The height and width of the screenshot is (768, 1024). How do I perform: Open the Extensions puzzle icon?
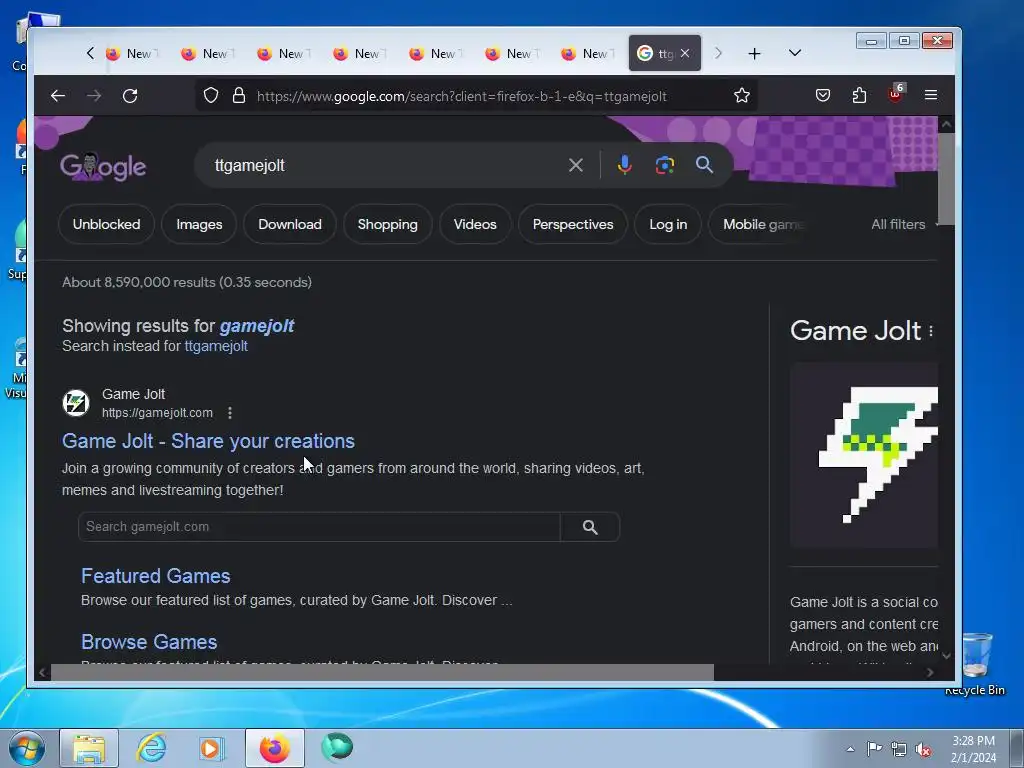click(x=859, y=95)
